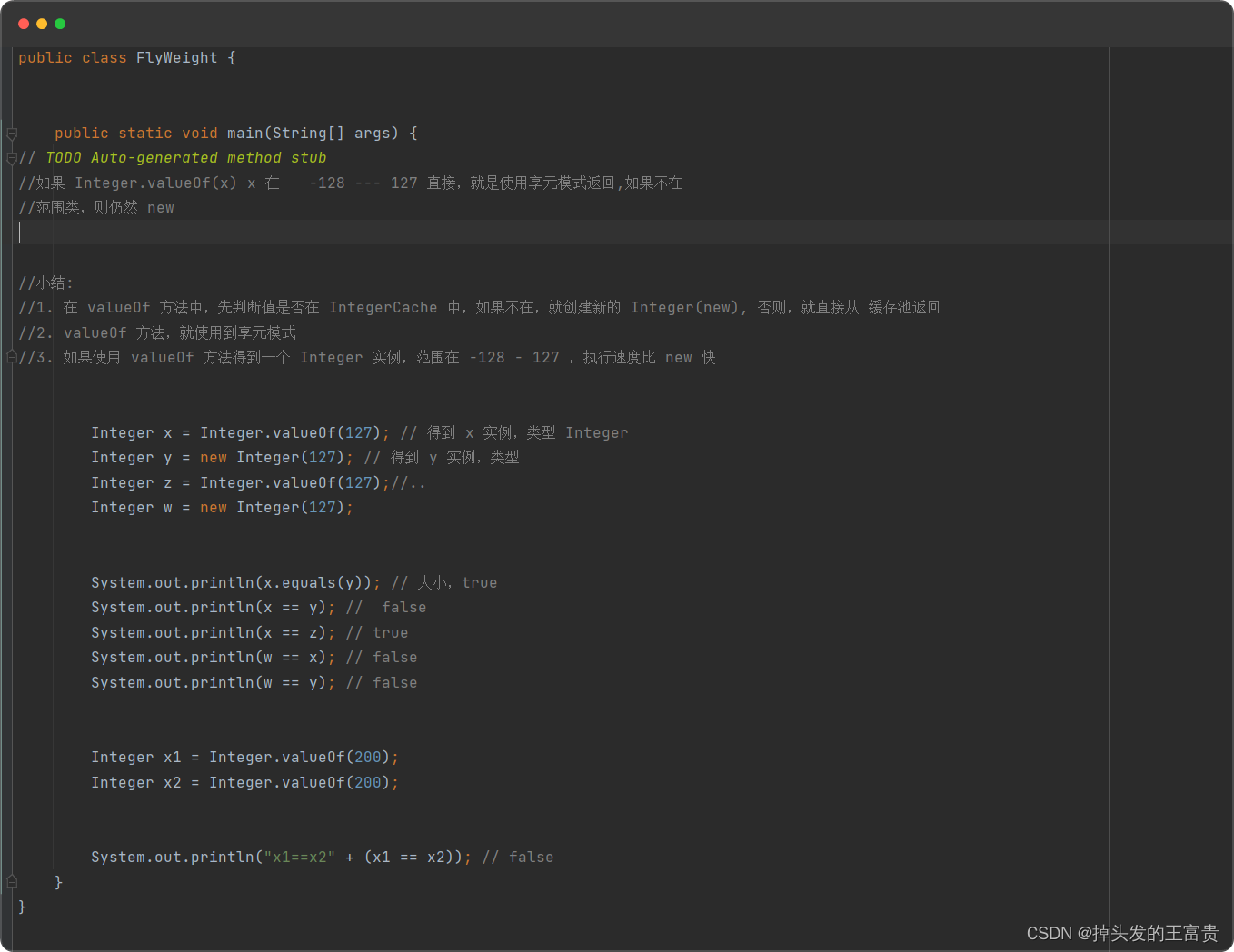Click '执行速度比 new 快' in comment //3.
This screenshot has height=952, width=1234.
point(649,358)
